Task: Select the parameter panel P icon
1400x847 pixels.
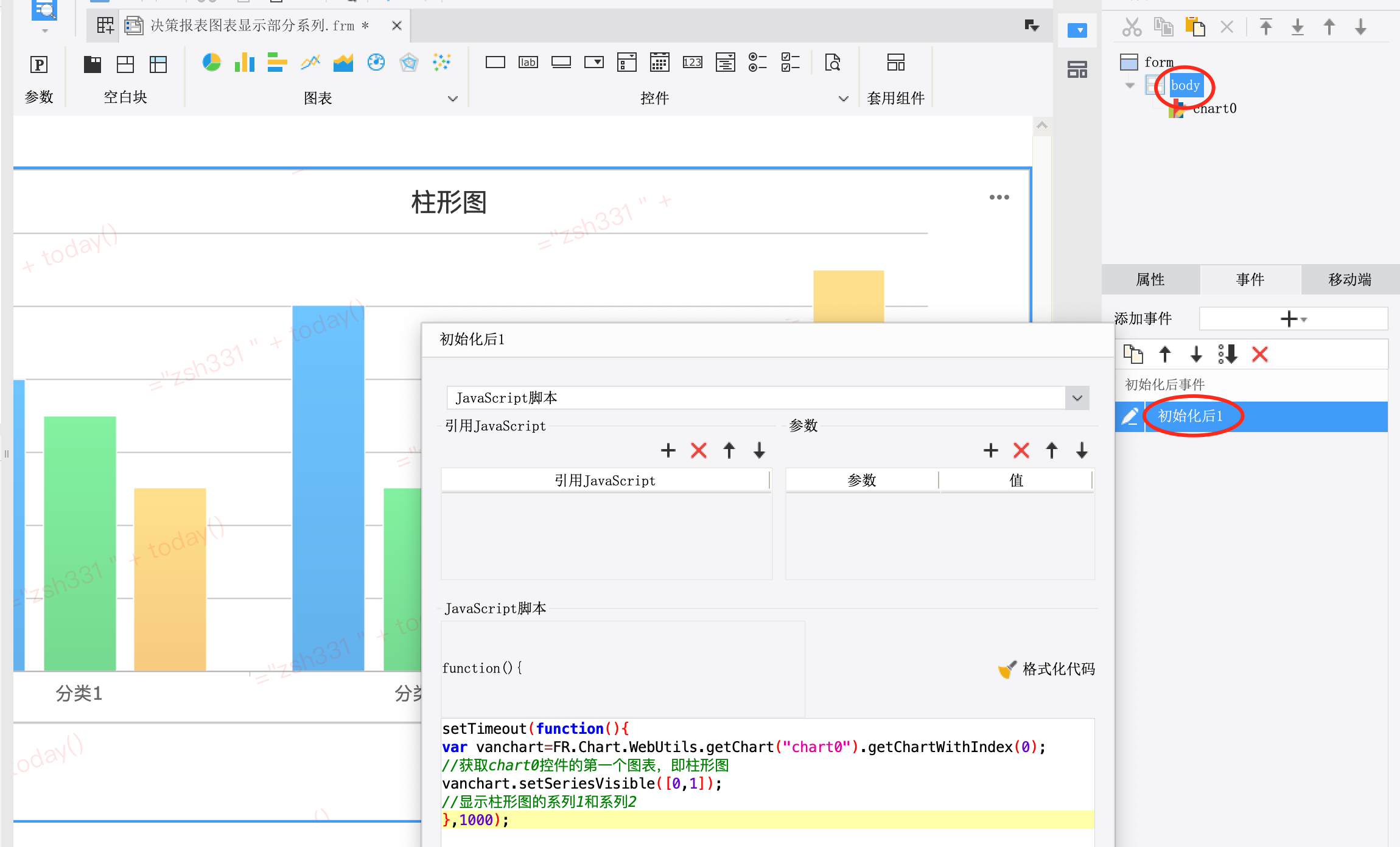Action: (39, 64)
